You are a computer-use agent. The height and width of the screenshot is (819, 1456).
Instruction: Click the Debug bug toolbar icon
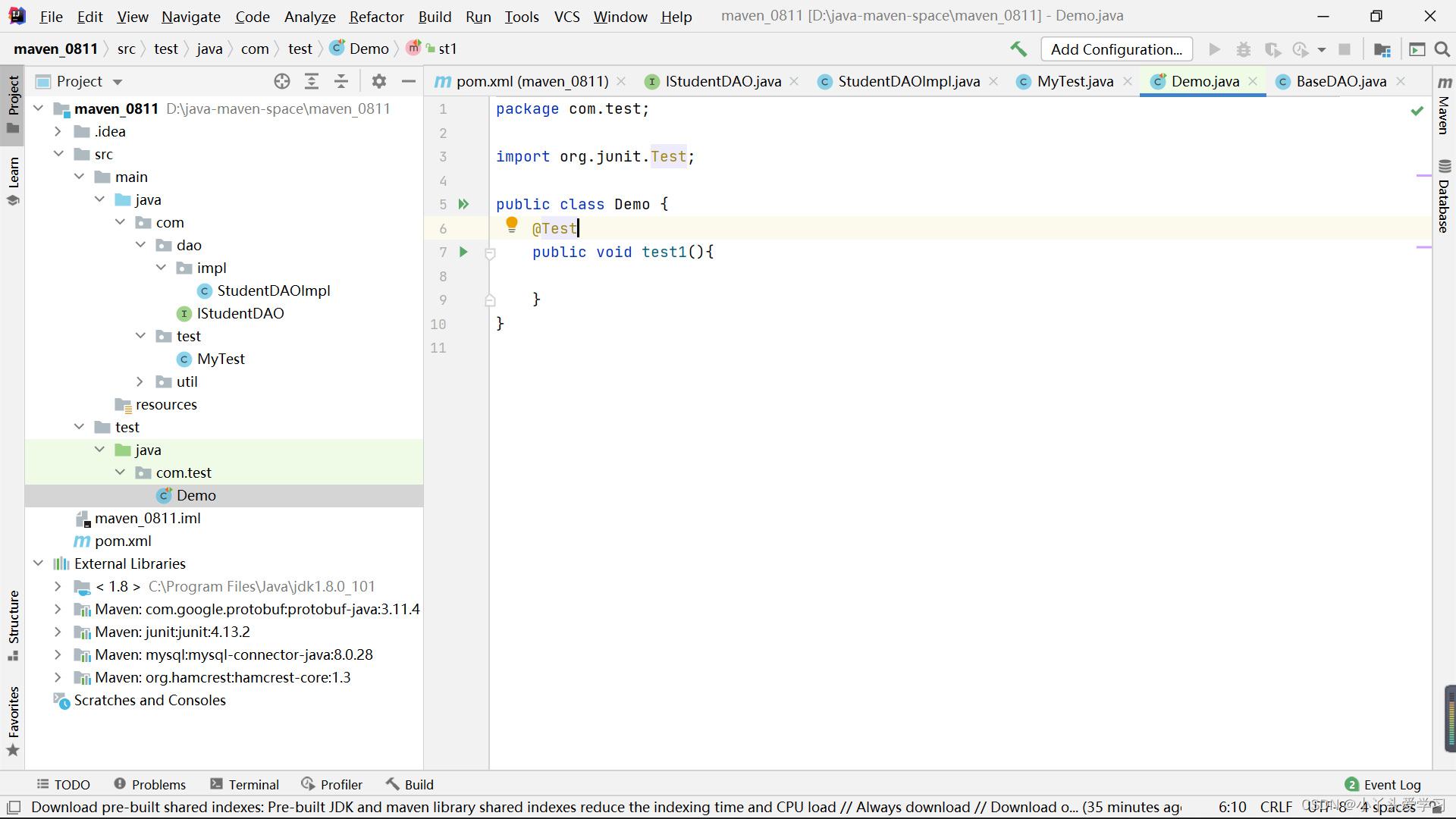tap(1244, 49)
